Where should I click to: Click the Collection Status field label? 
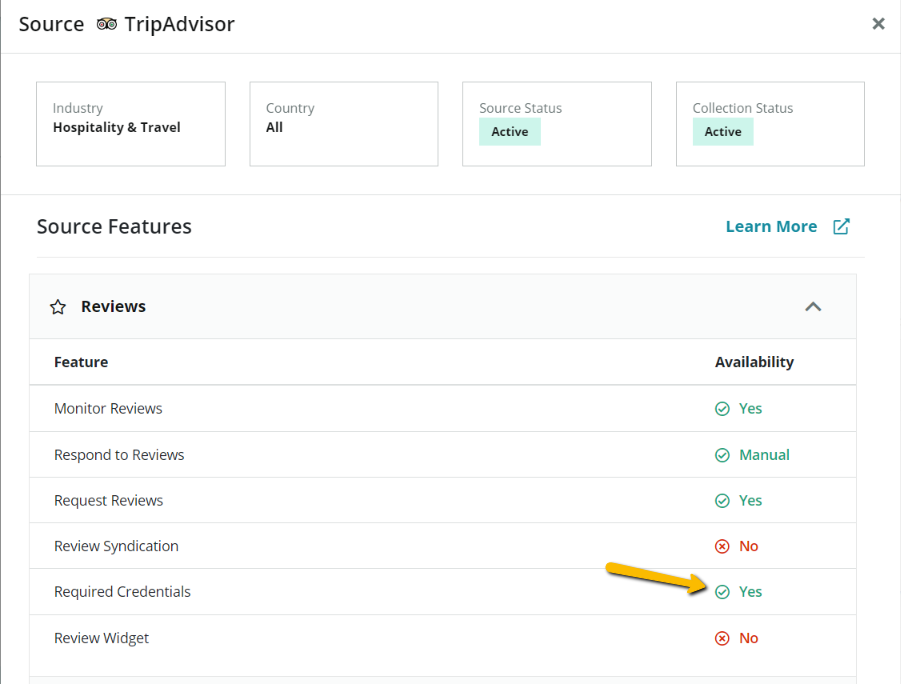(x=742, y=108)
